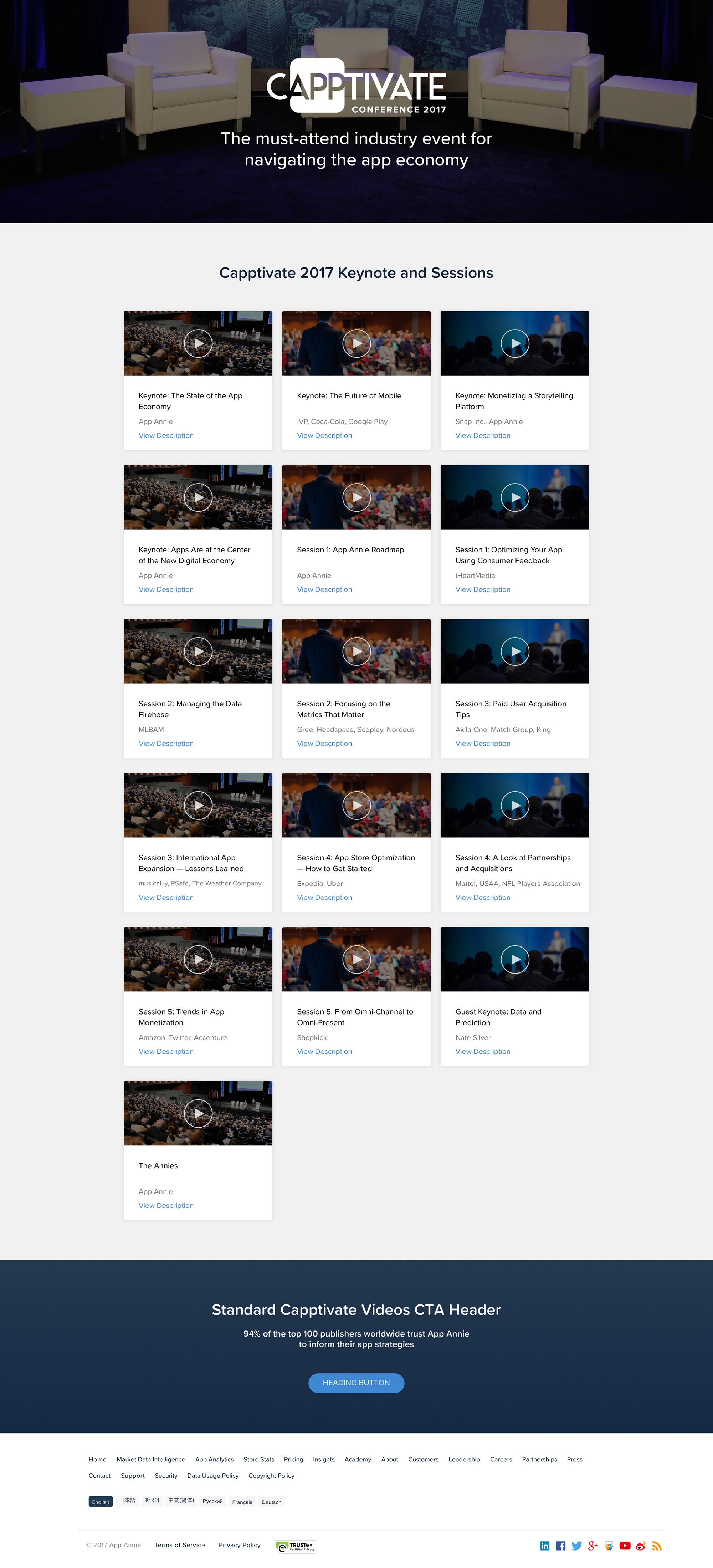This screenshot has width=713, height=1568.
Task: Open Academy footer link
Action: [358, 1459]
